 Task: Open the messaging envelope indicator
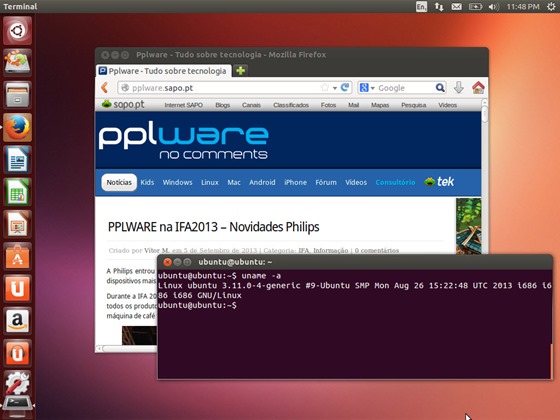456,6
